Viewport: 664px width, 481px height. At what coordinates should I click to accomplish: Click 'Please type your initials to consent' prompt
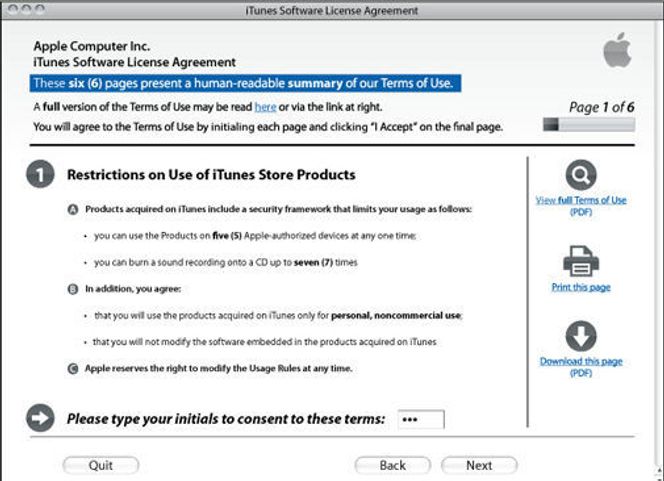coord(226,419)
